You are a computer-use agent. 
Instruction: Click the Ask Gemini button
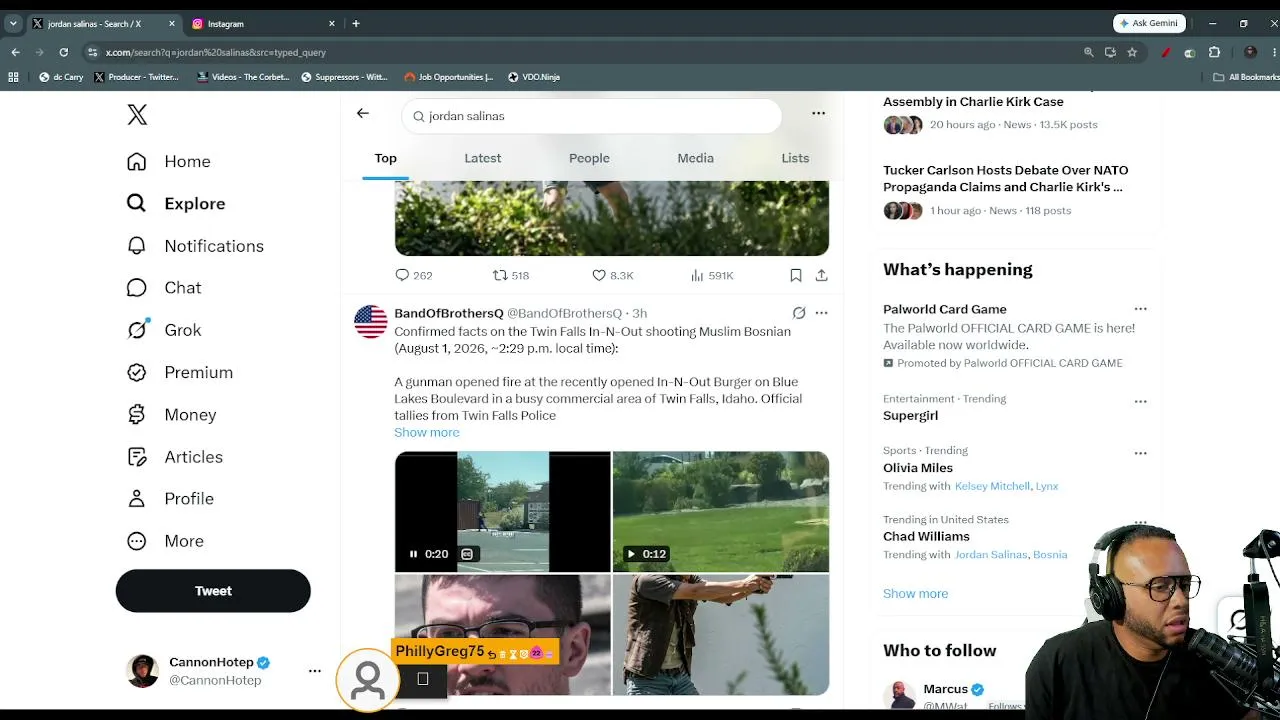point(1150,23)
